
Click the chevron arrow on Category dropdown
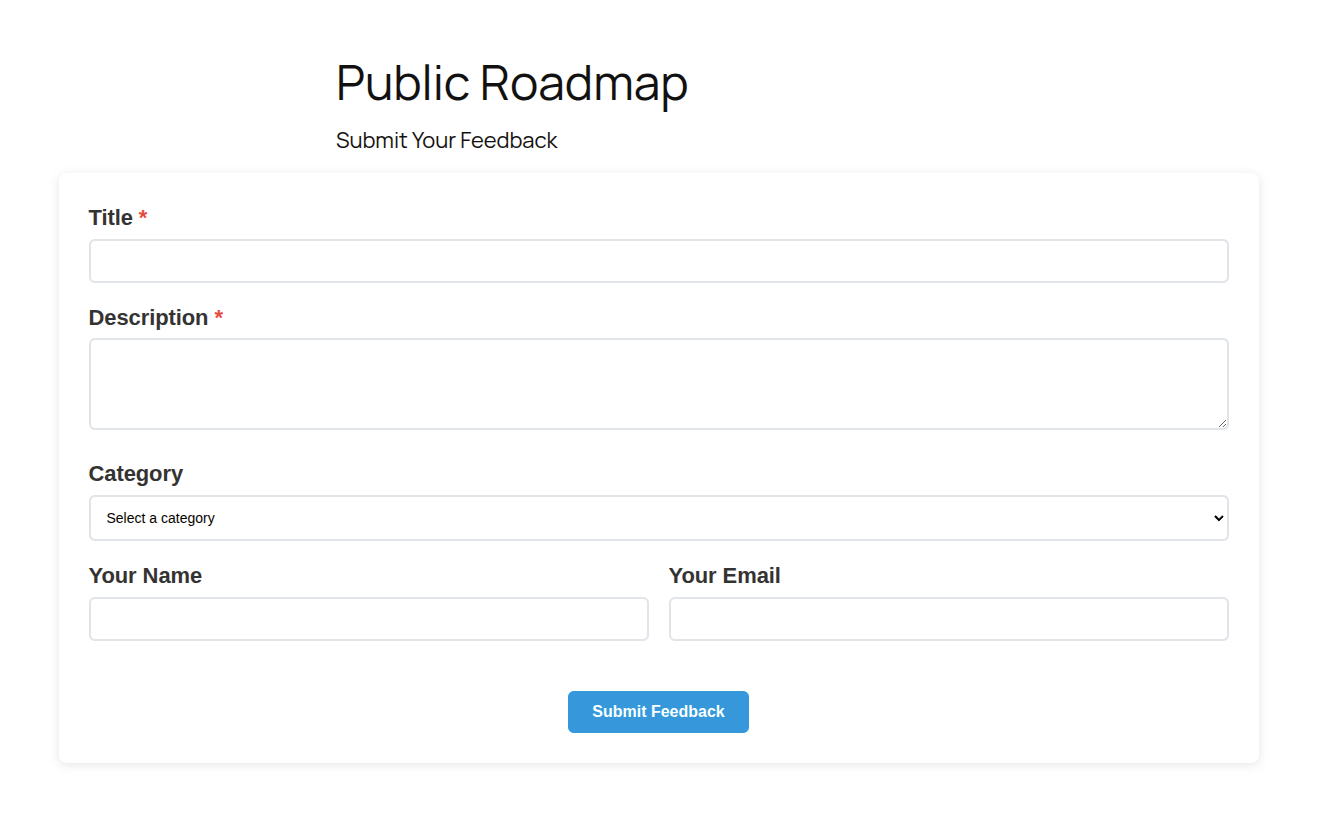1218,518
